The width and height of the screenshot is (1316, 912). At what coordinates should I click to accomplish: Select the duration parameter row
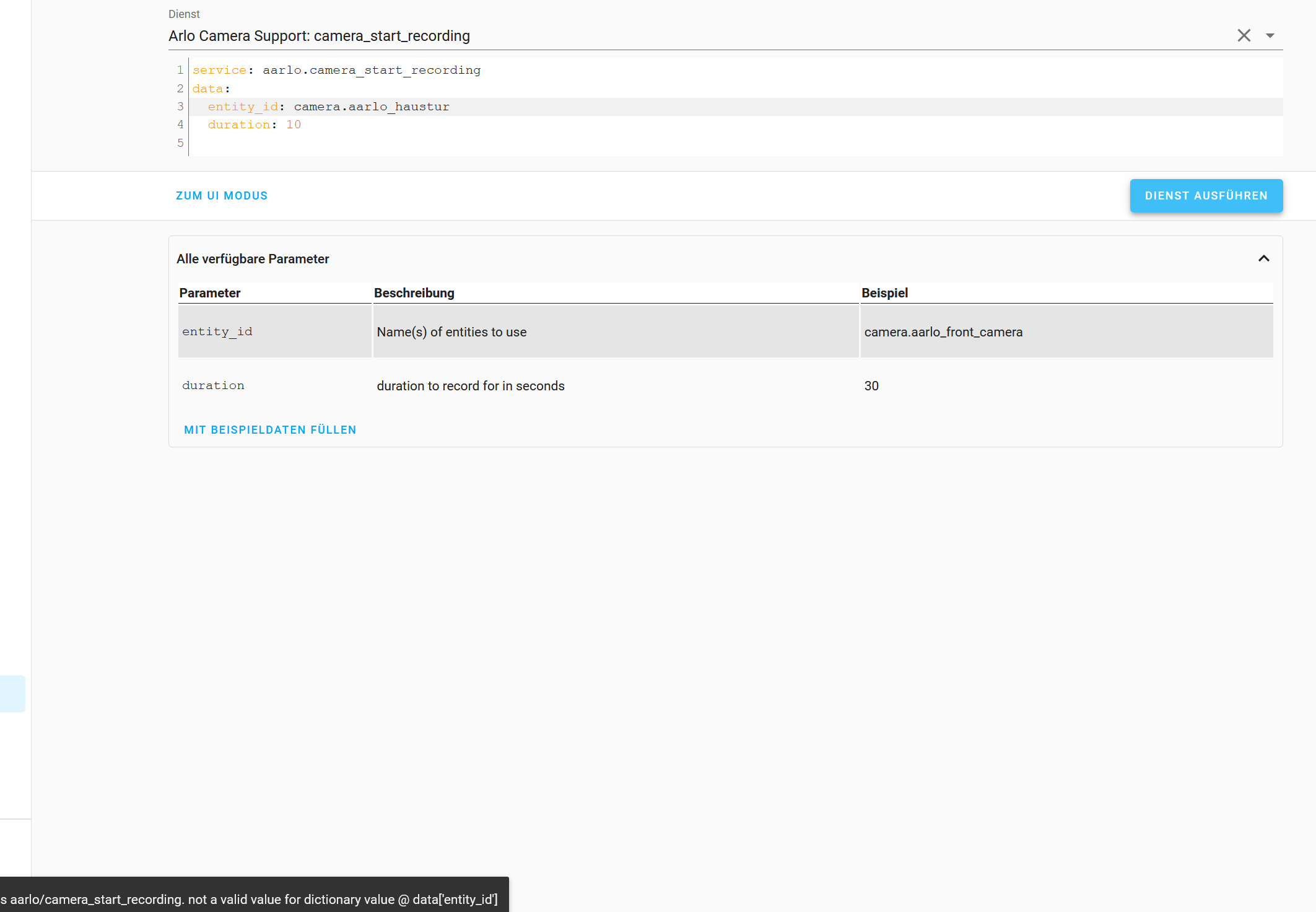point(274,385)
